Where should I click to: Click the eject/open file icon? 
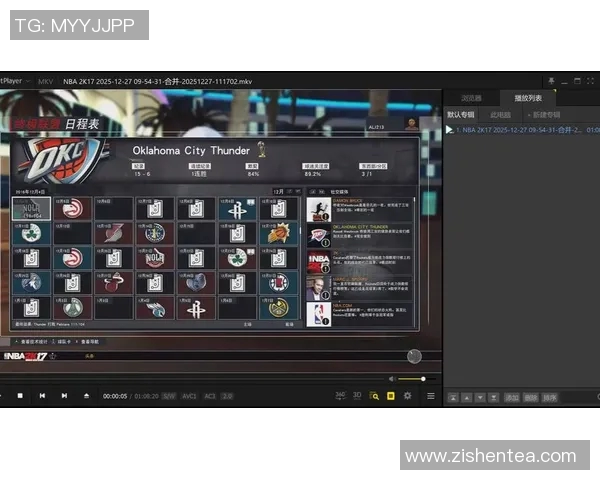coord(85,396)
